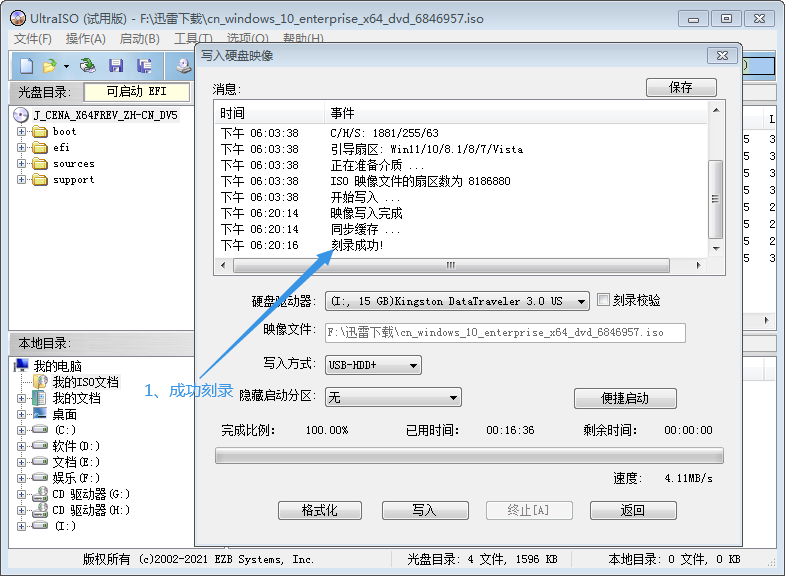Click the 软件(D:) drive icon
785x576 pixels.
click(x=40, y=445)
